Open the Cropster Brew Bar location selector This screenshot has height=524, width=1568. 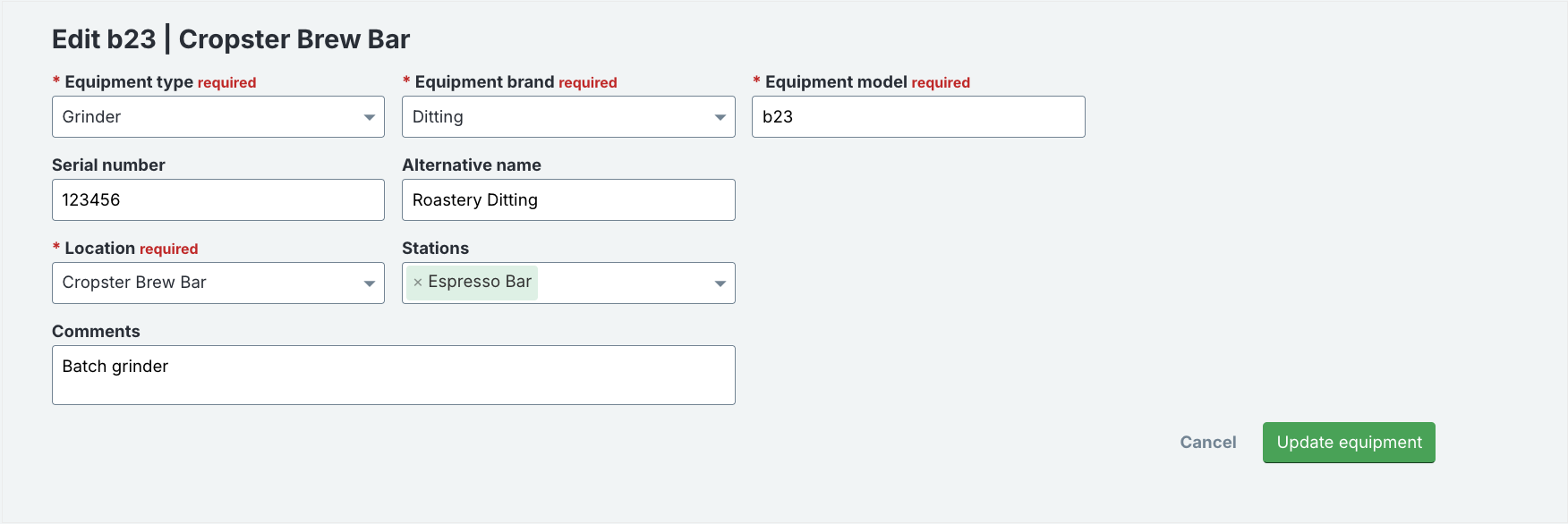(x=218, y=283)
